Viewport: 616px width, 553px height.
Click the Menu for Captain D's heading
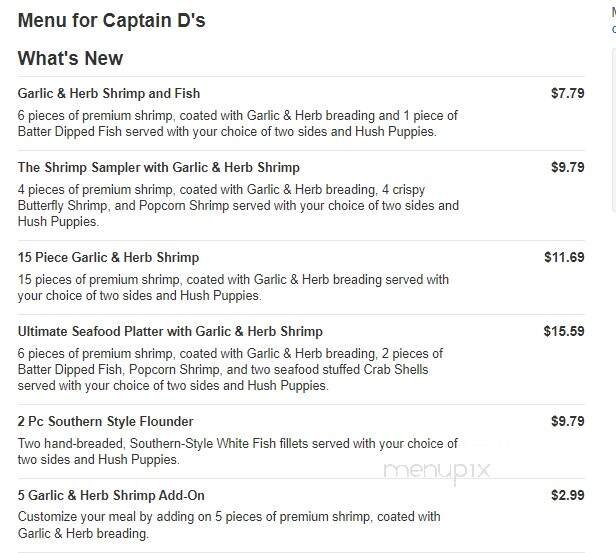pos(112,20)
